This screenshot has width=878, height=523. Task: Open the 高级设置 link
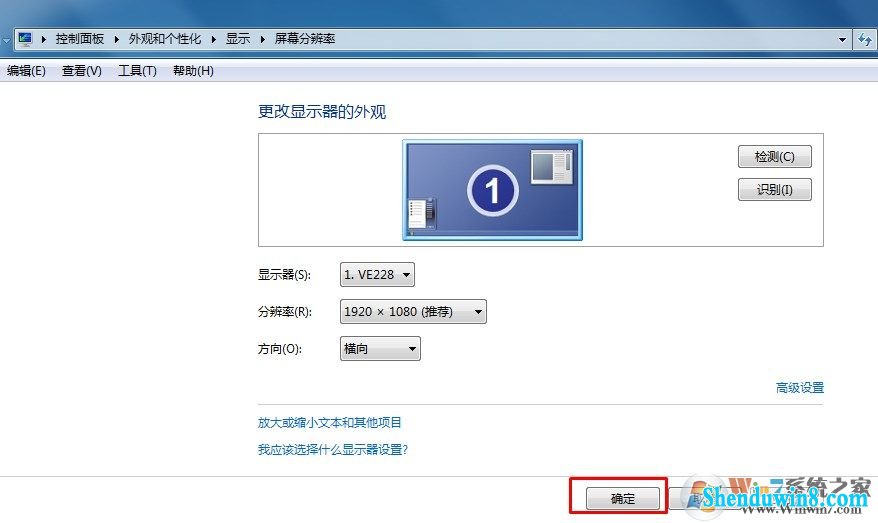(800, 387)
